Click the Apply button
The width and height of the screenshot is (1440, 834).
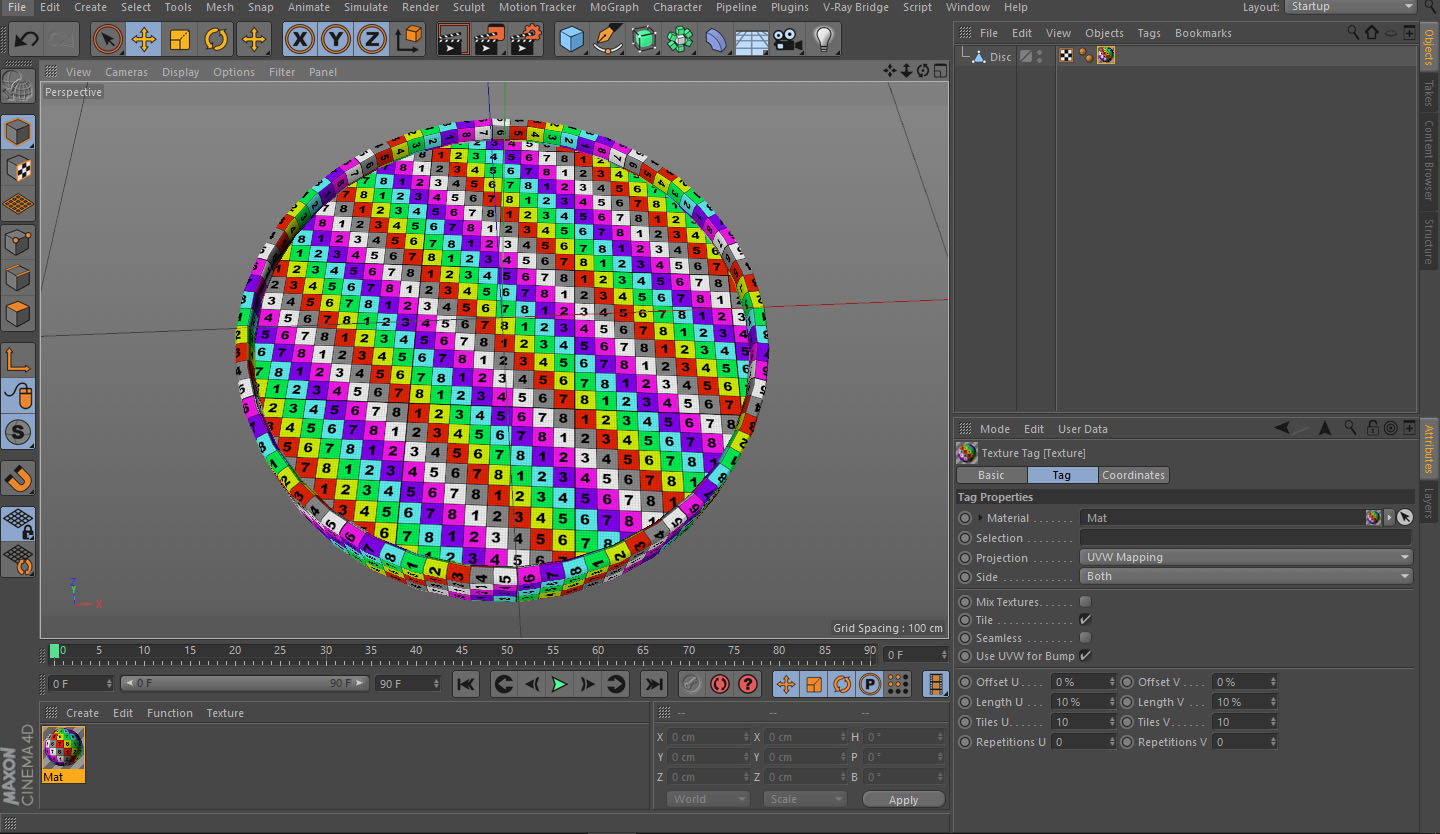coord(903,799)
